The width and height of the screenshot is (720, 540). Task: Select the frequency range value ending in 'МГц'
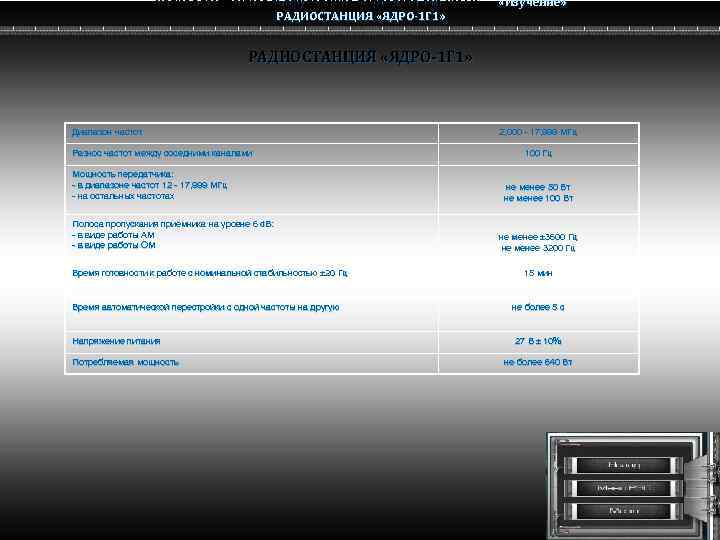pyautogui.click(x=538, y=132)
